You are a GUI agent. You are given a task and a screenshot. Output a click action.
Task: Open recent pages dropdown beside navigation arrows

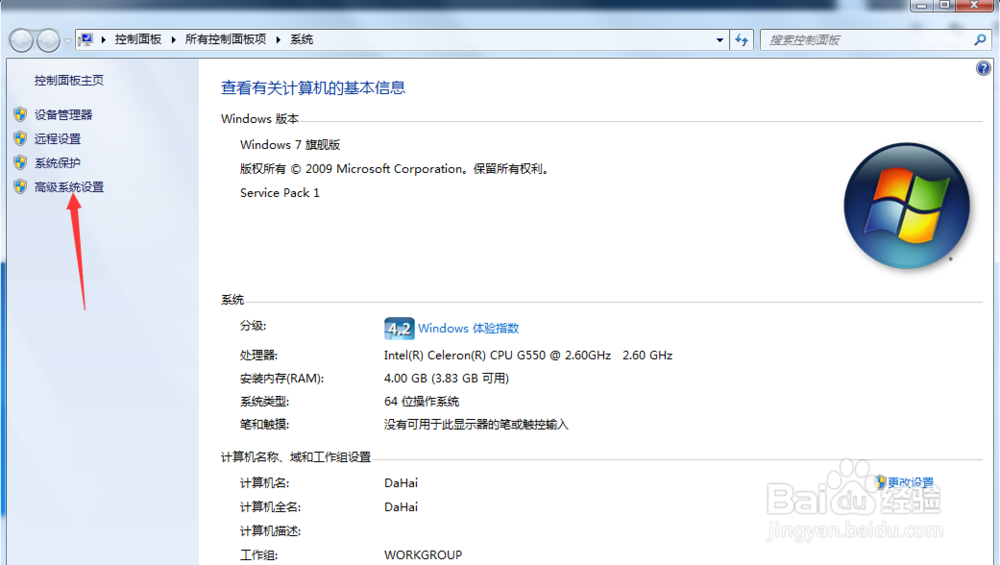tap(67, 41)
